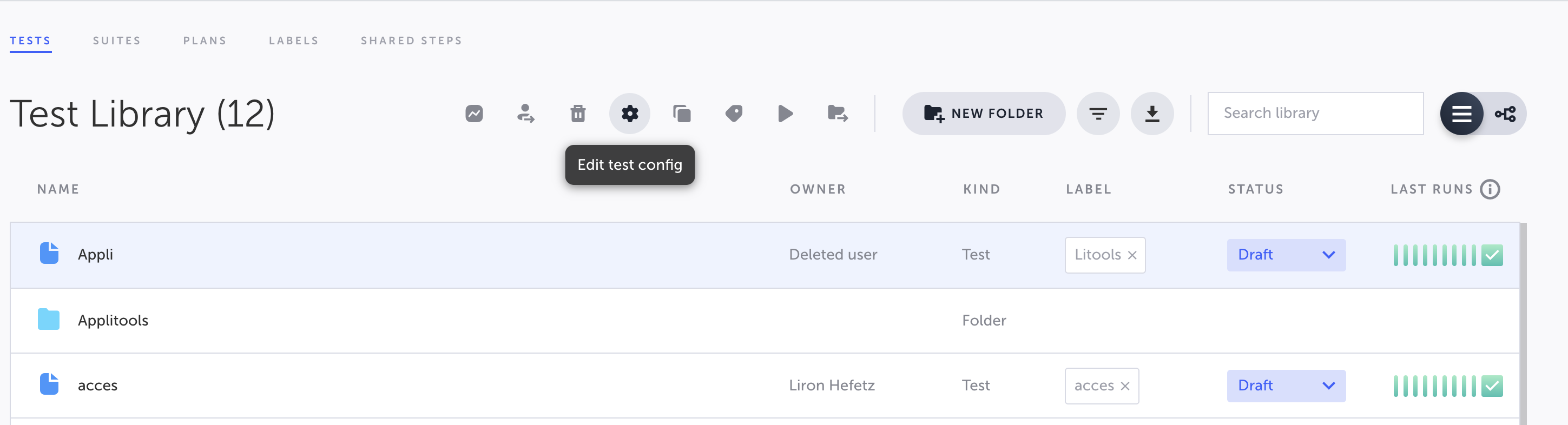The height and width of the screenshot is (425, 1568).
Task: Open the Shared Steps tab
Action: (411, 41)
